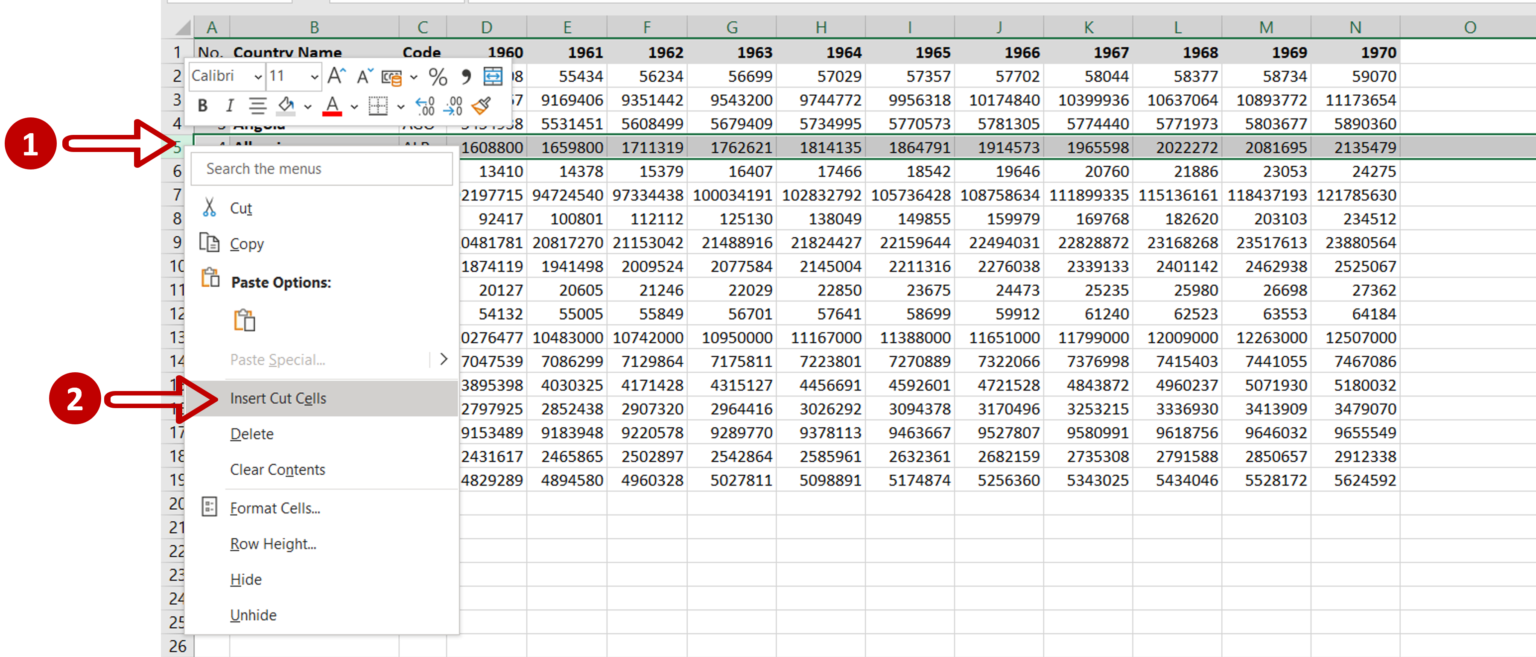Click Increase Decimal icon
Image resolution: width=1536 pixels, height=657 pixels.
pyautogui.click(x=424, y=105)
